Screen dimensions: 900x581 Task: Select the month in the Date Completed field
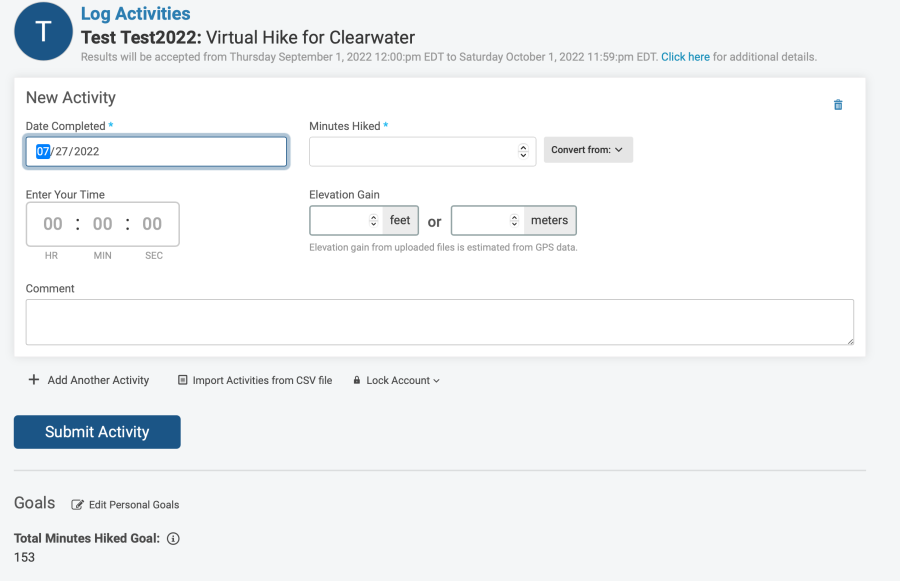43,152
